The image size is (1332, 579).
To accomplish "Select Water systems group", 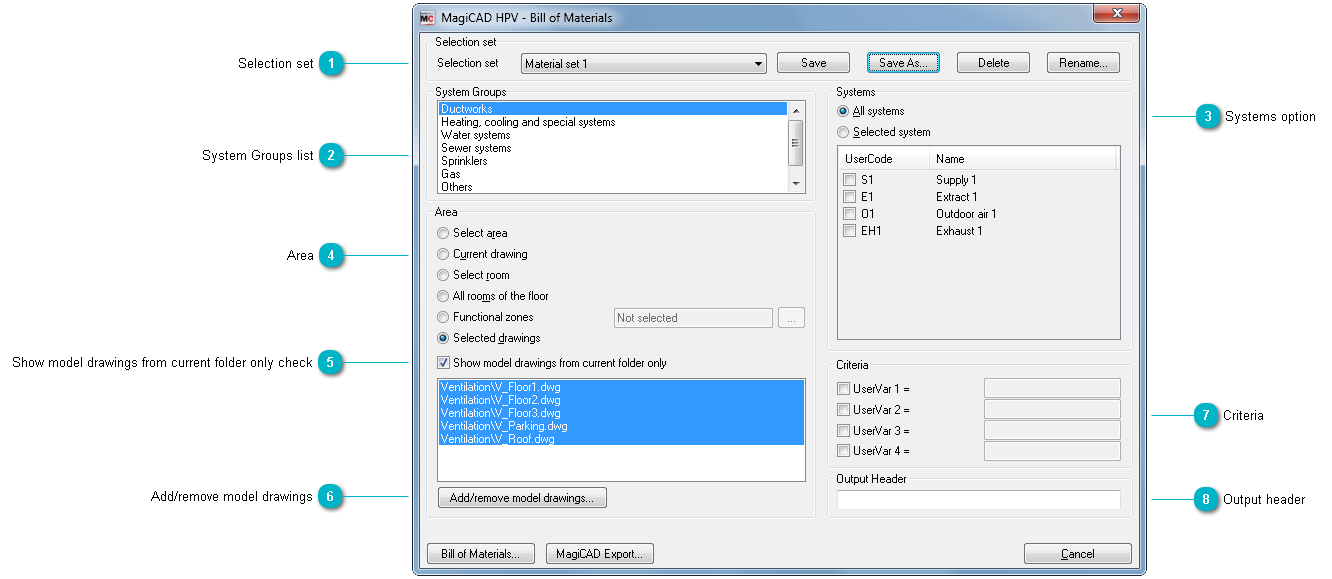I will 613,135.
